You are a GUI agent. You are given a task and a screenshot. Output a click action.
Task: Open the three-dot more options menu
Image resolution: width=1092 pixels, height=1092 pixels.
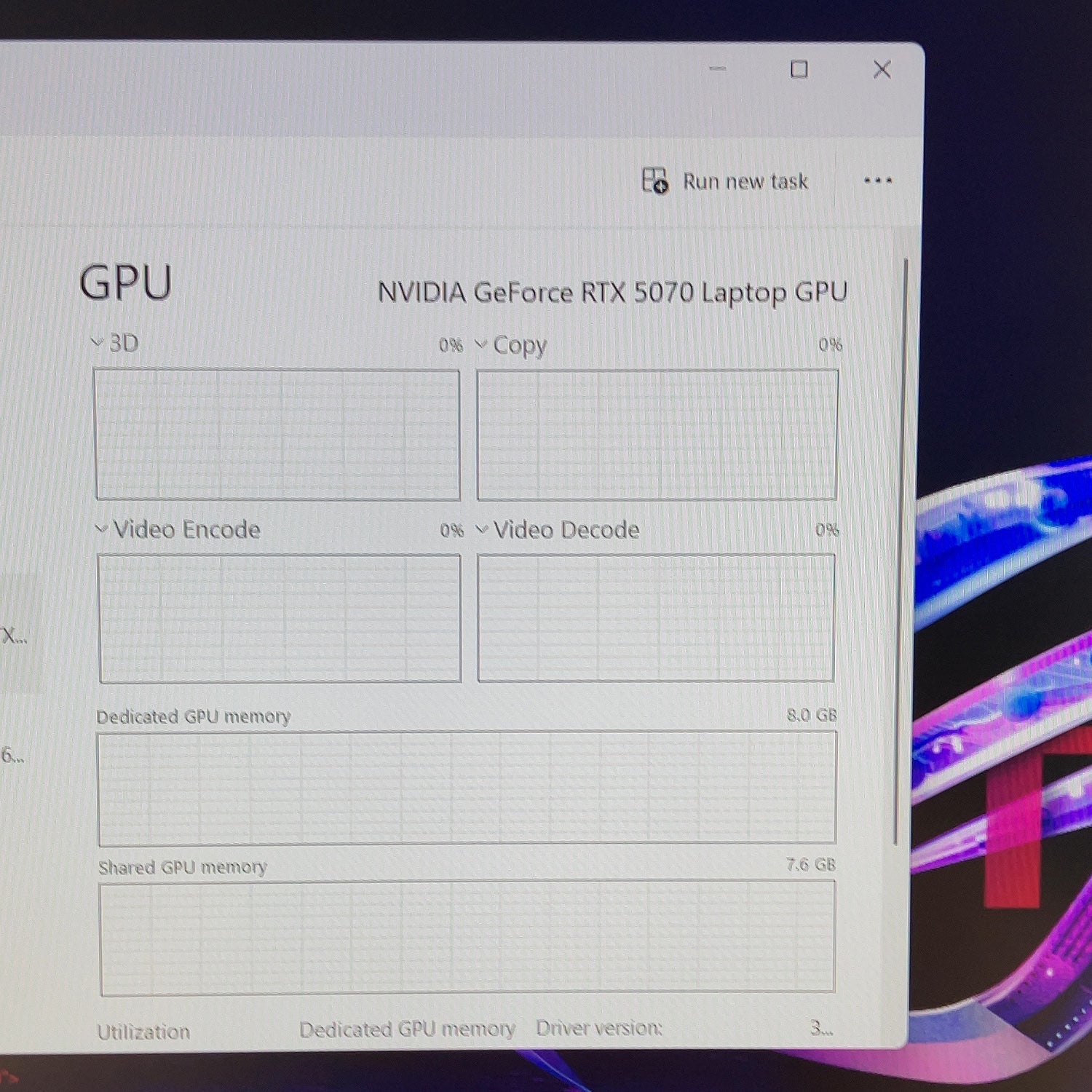(x=877, y=181)
